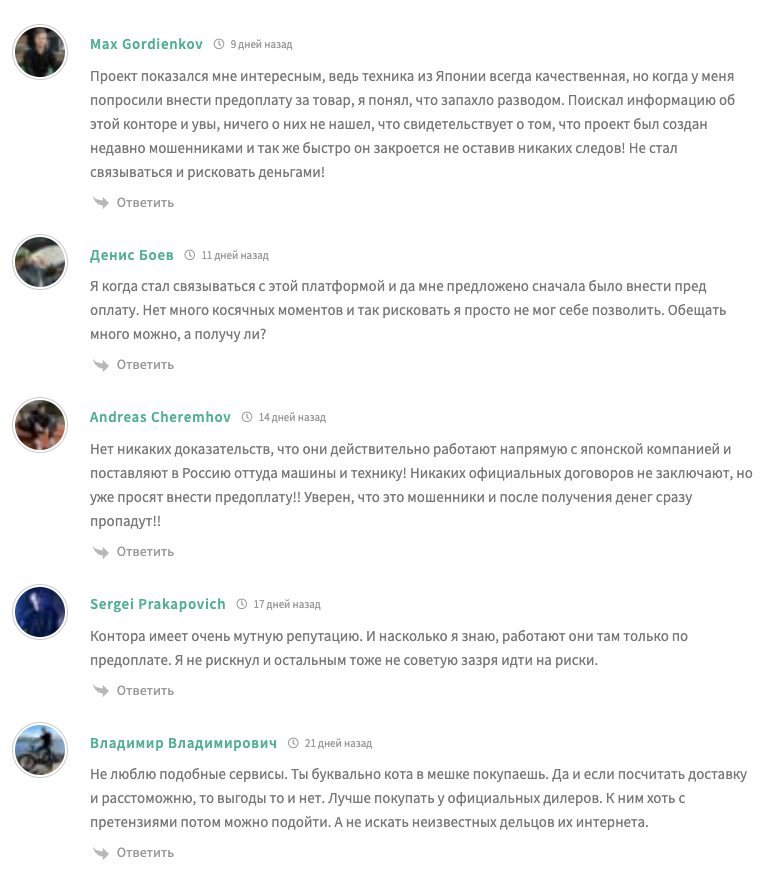Click the '21 дней назад' timestamp

tap(338, 743)
